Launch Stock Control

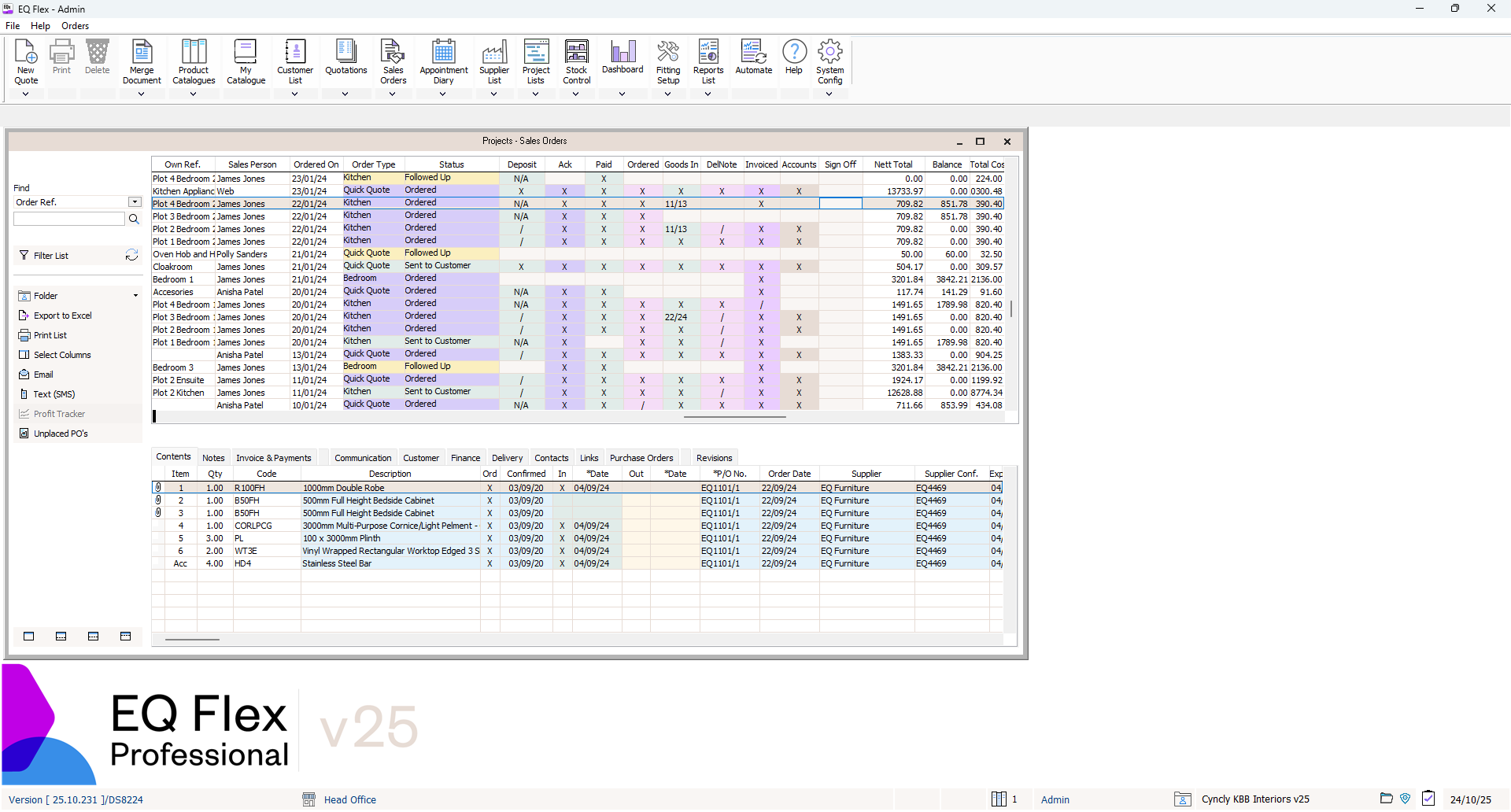577,59
